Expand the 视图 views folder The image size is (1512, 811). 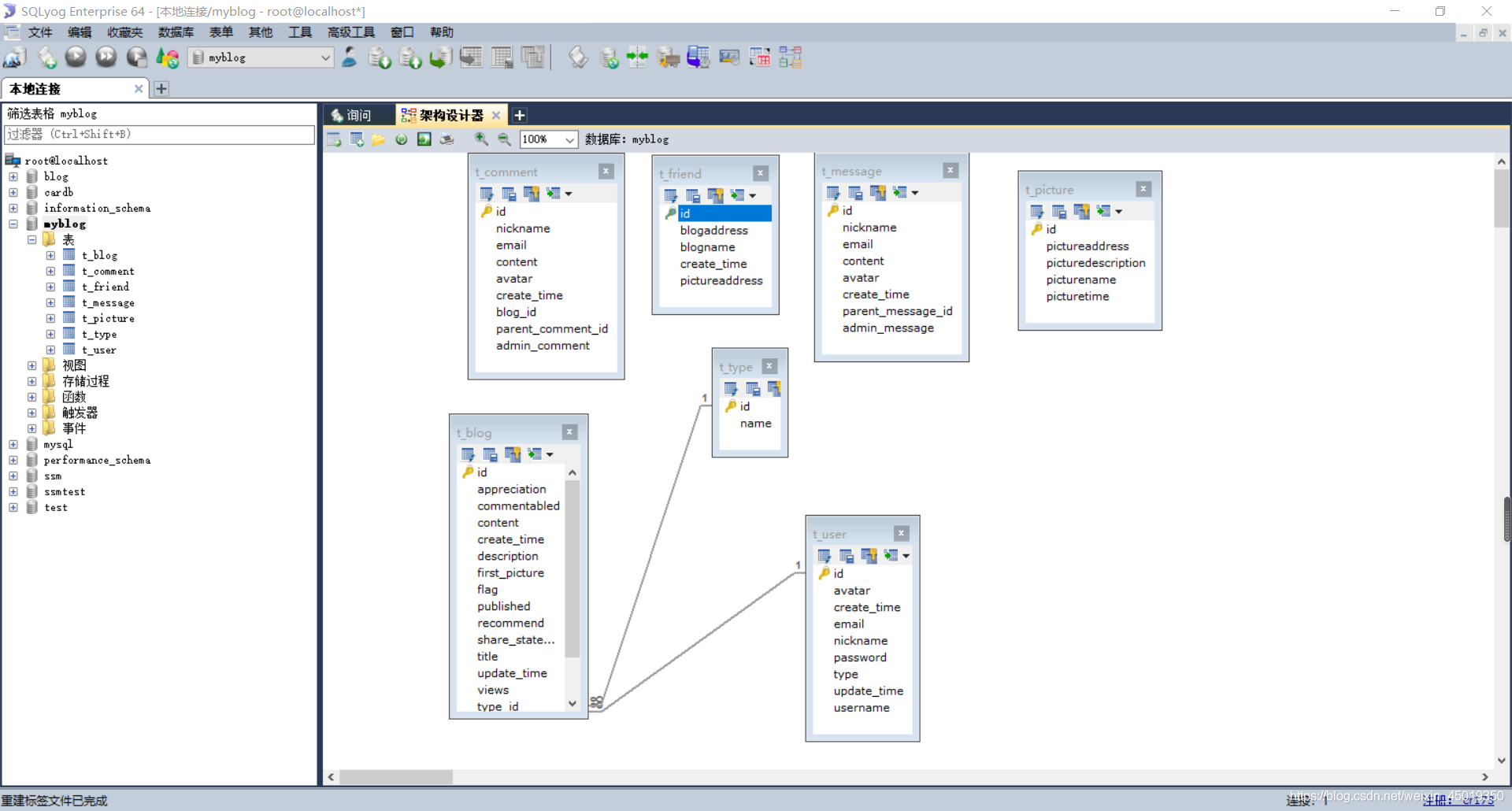[x=31, y=365]
